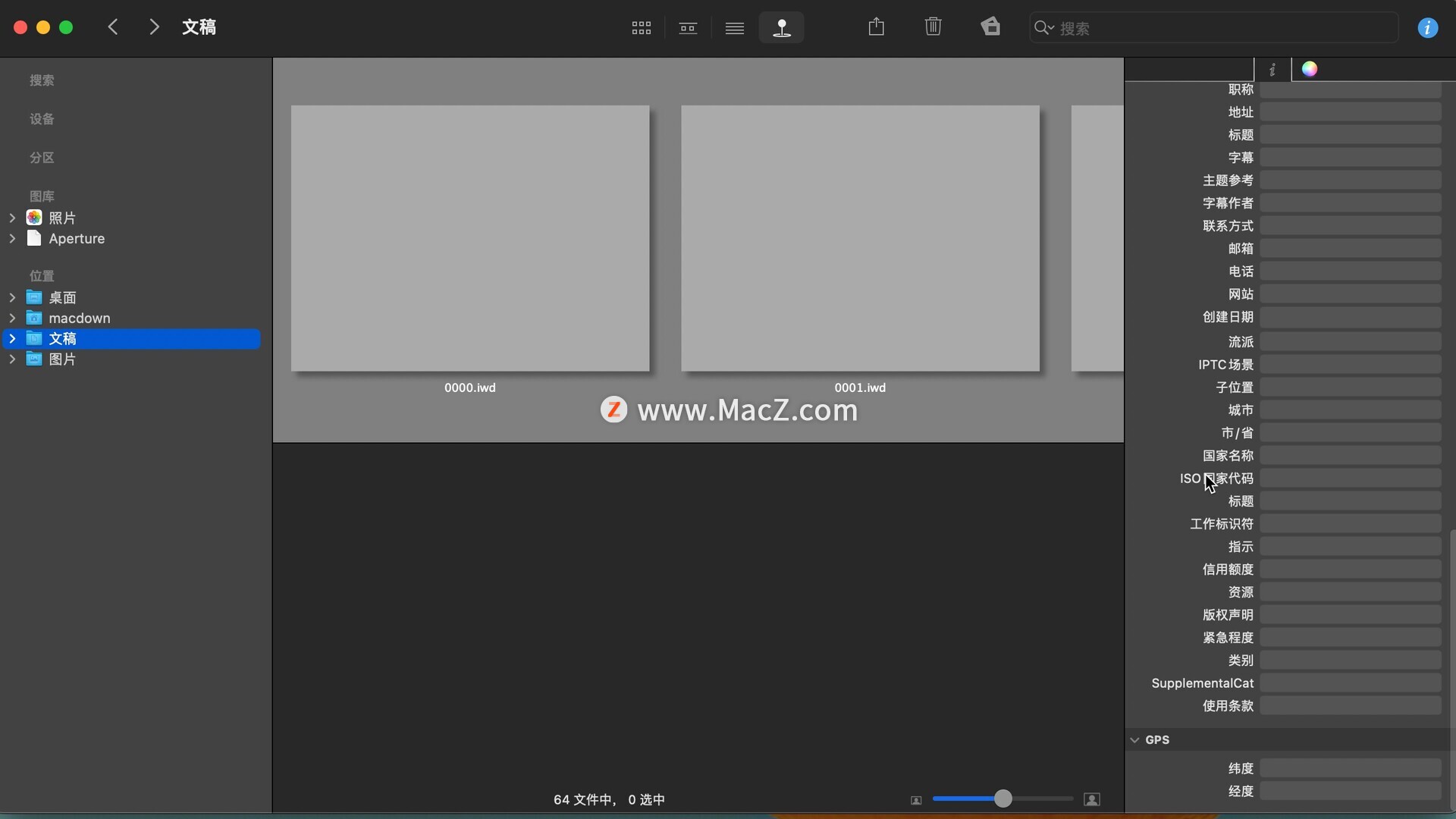Click the 设备 sidebar heading
The height and width of the screenshot is (819, 1456).
42,119
